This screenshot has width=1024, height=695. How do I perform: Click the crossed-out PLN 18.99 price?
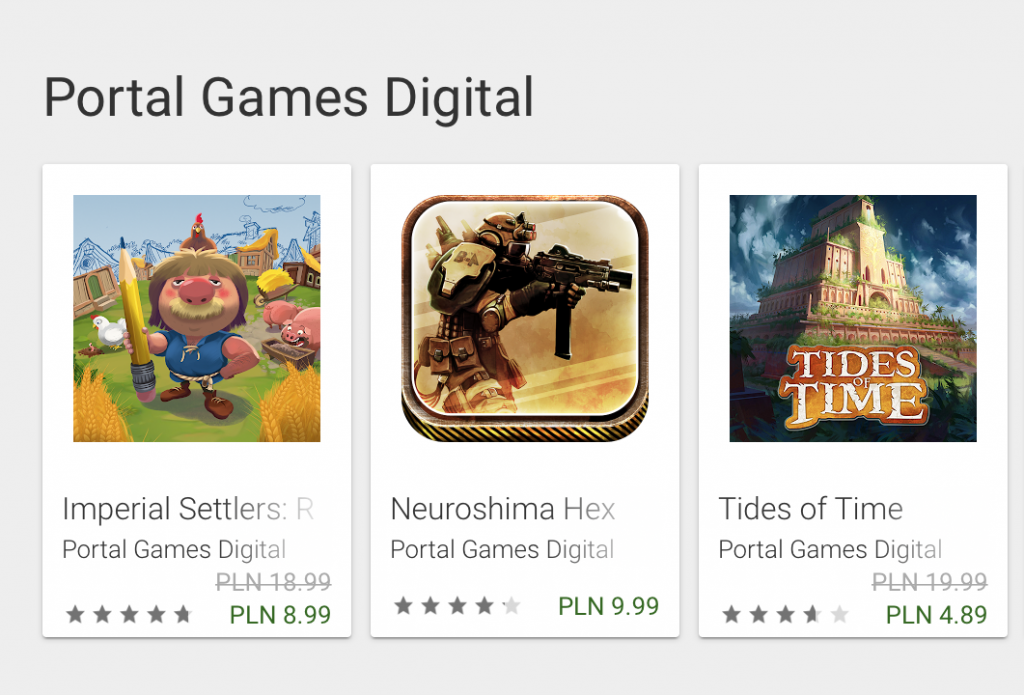(273, 582)
